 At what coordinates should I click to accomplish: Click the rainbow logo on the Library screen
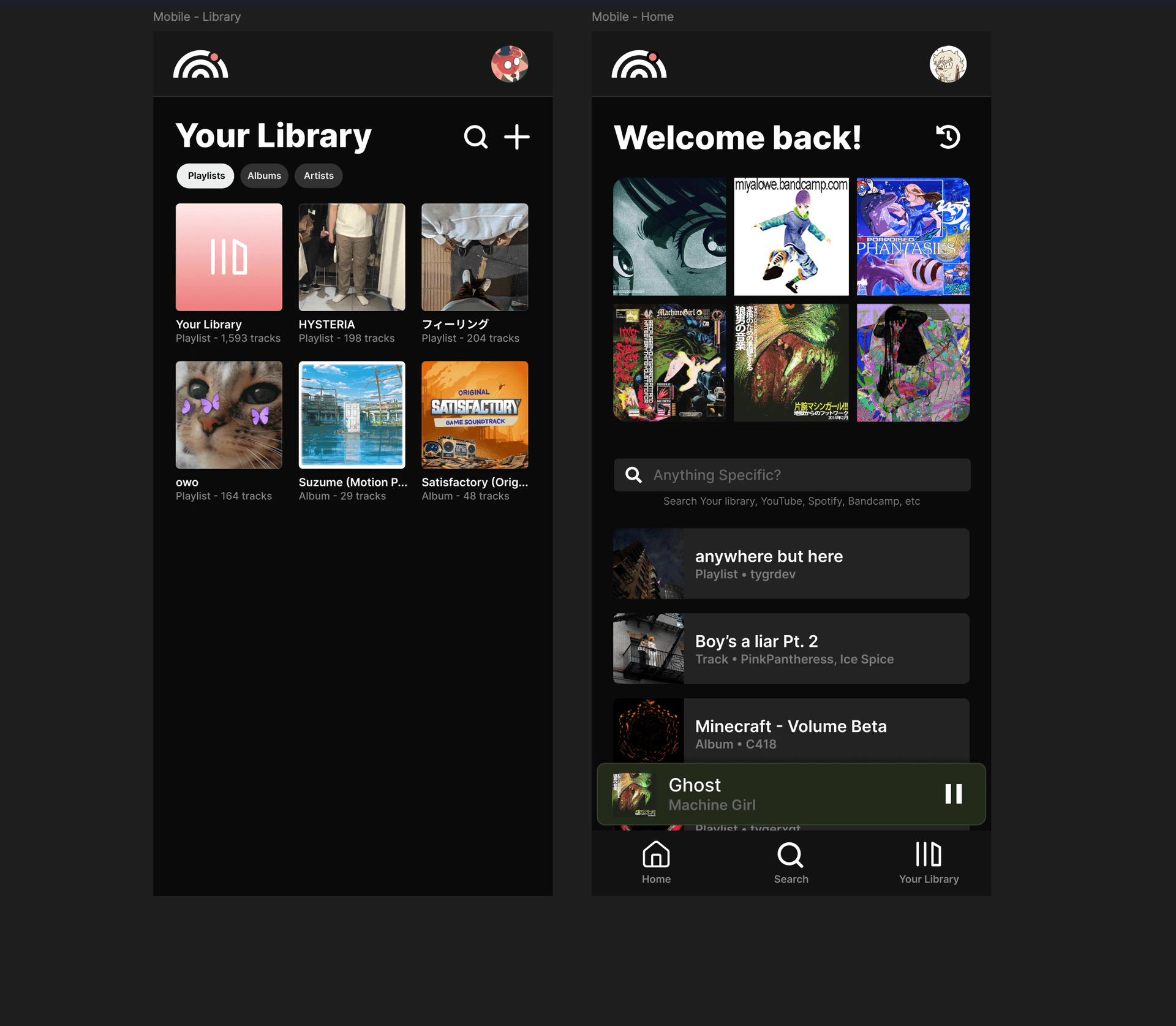(200, 64)
